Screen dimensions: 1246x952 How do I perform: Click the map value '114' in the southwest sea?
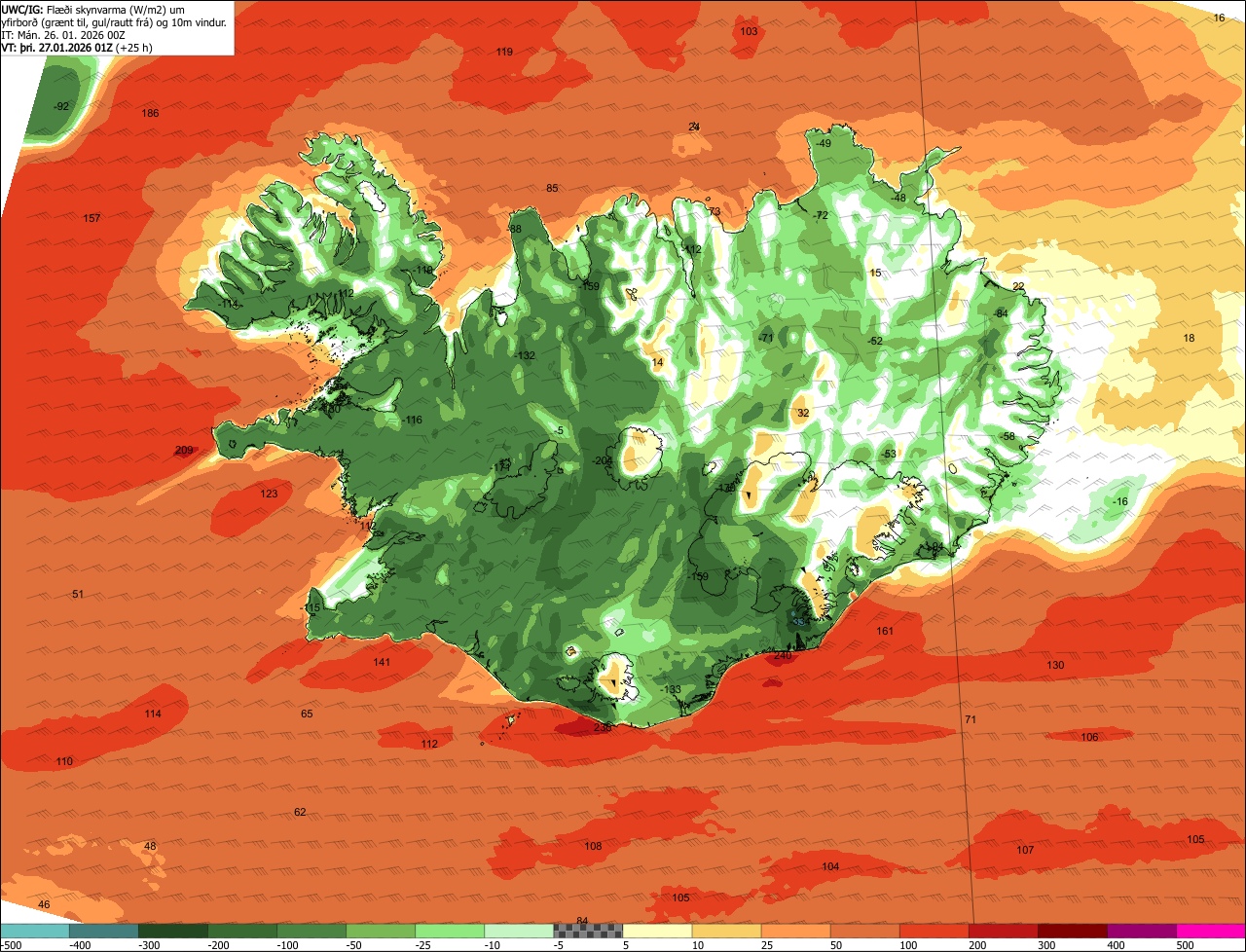(153, 714)
